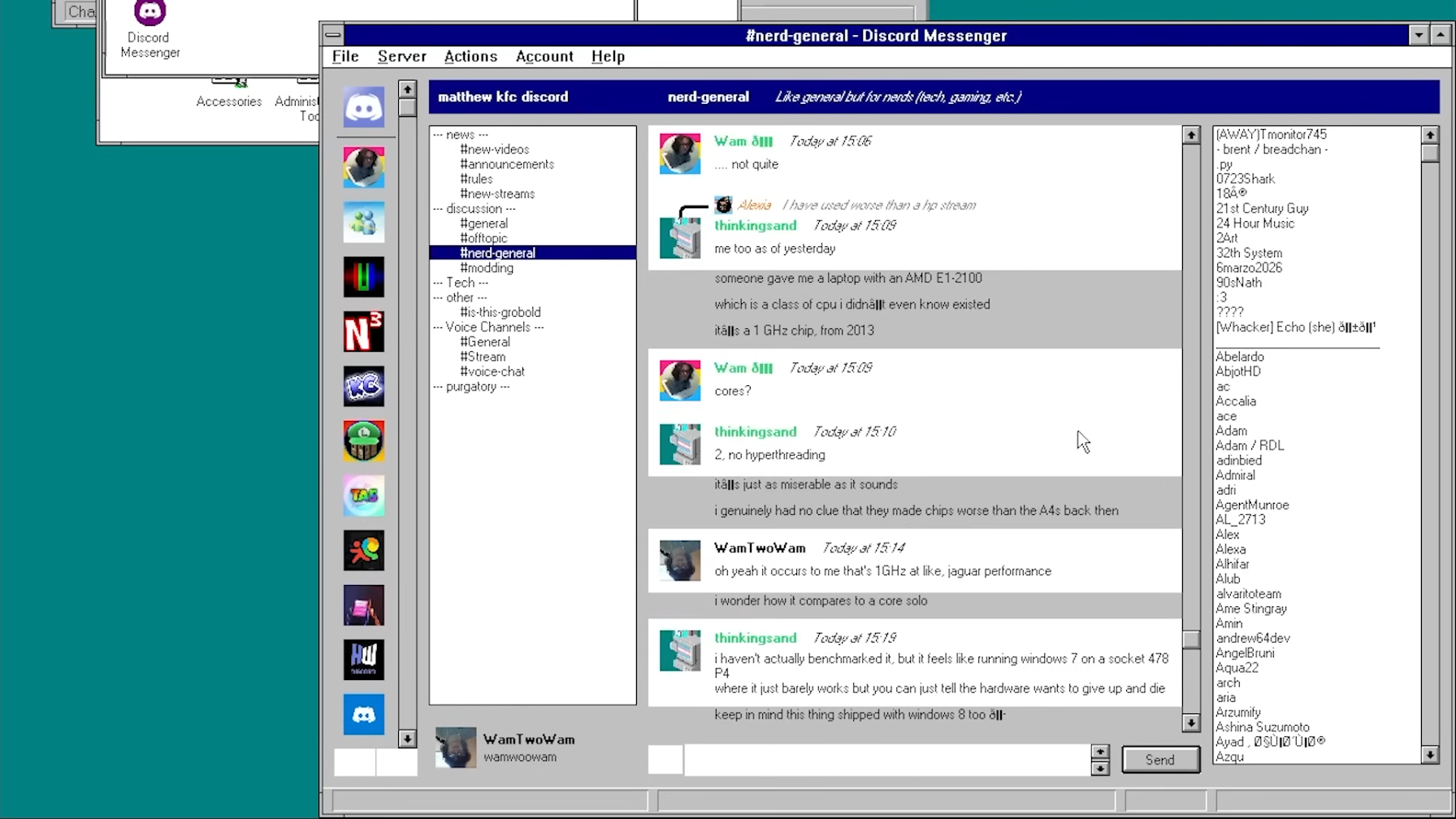Select the HW Discord server icon

point(363,660)
